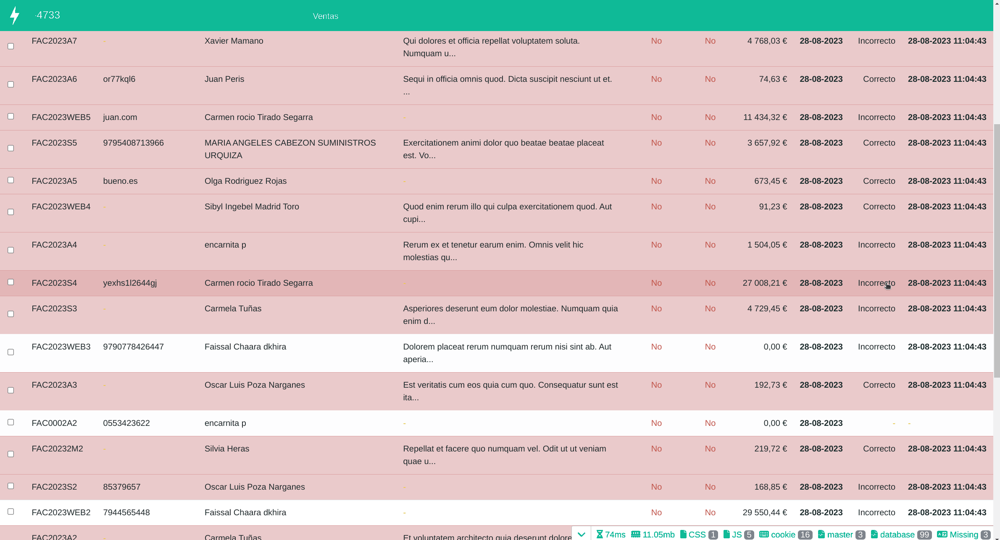This screenshot has width=1000, height=540.
Task: Open invoice code FAC2023A5
Action: coord(54,181)
